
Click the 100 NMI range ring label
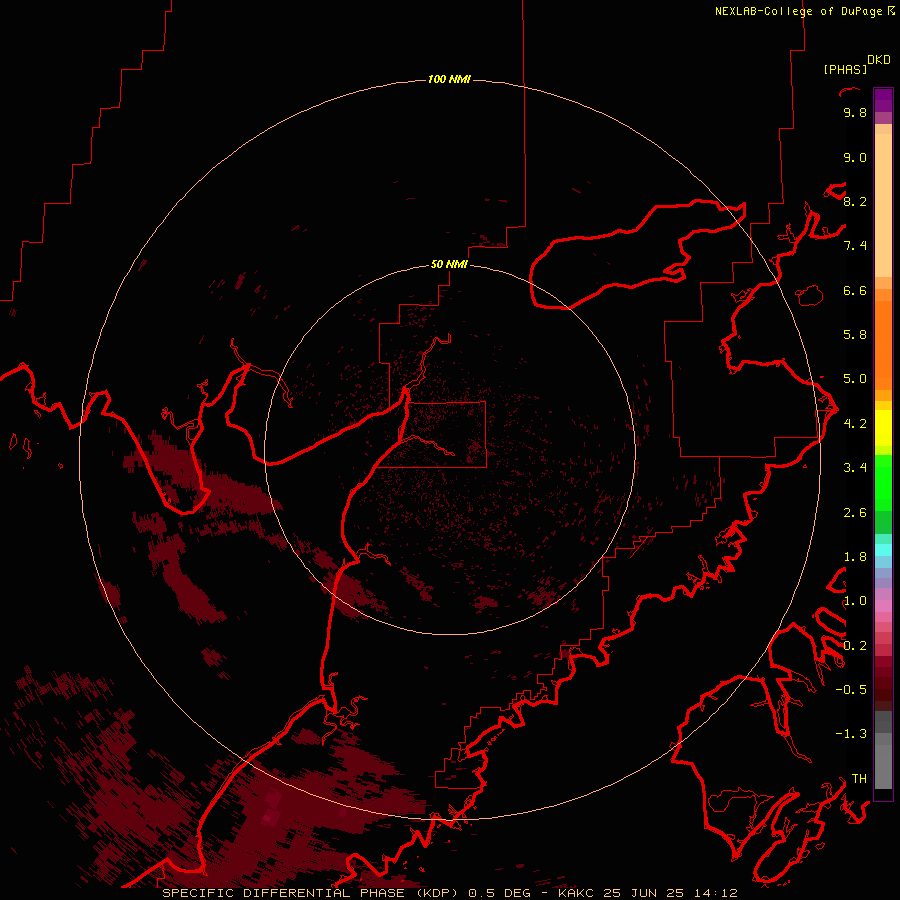pos(449,79)
